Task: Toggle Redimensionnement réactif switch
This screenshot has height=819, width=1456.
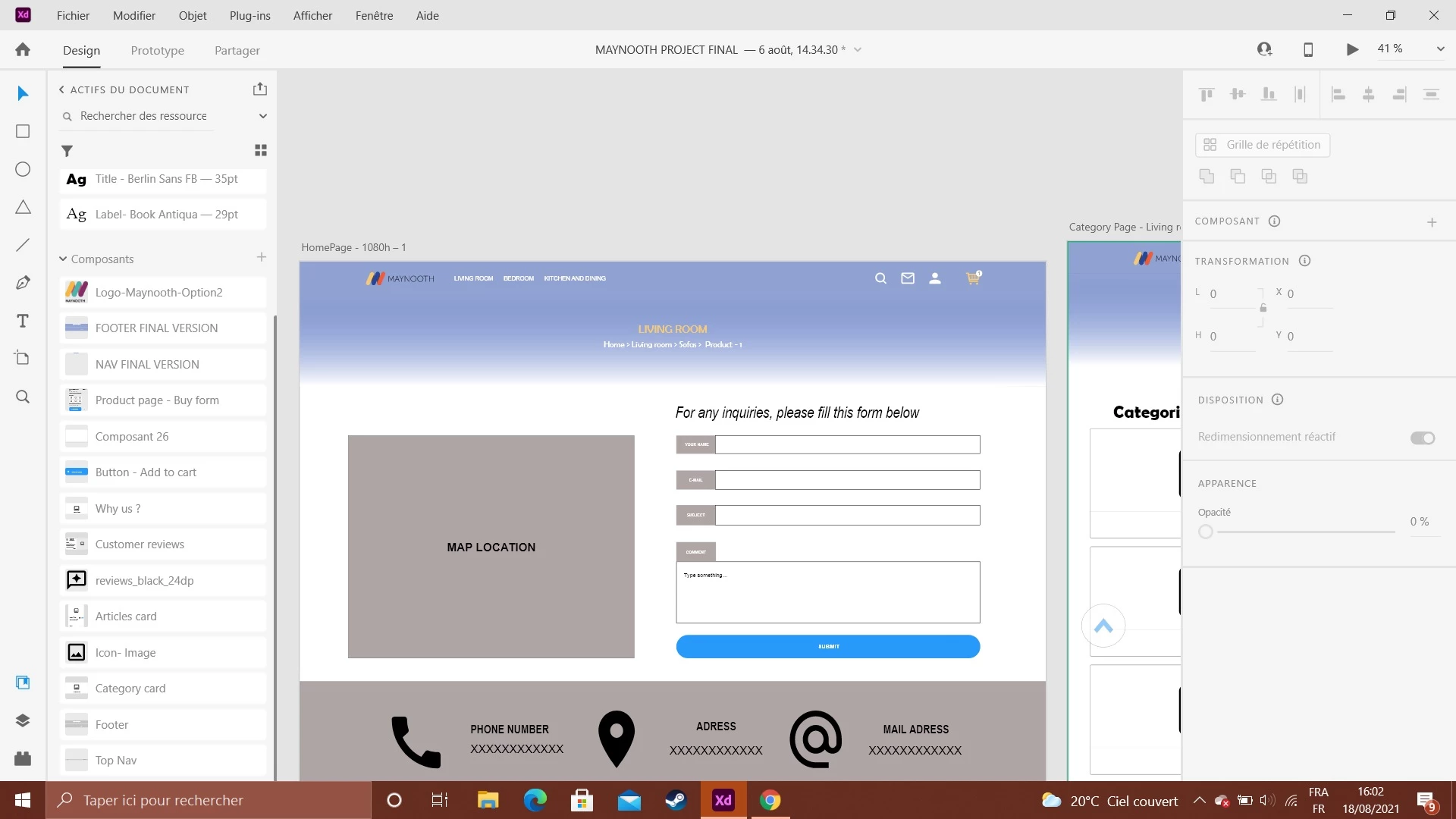Action: click(x=1423, y=438)
